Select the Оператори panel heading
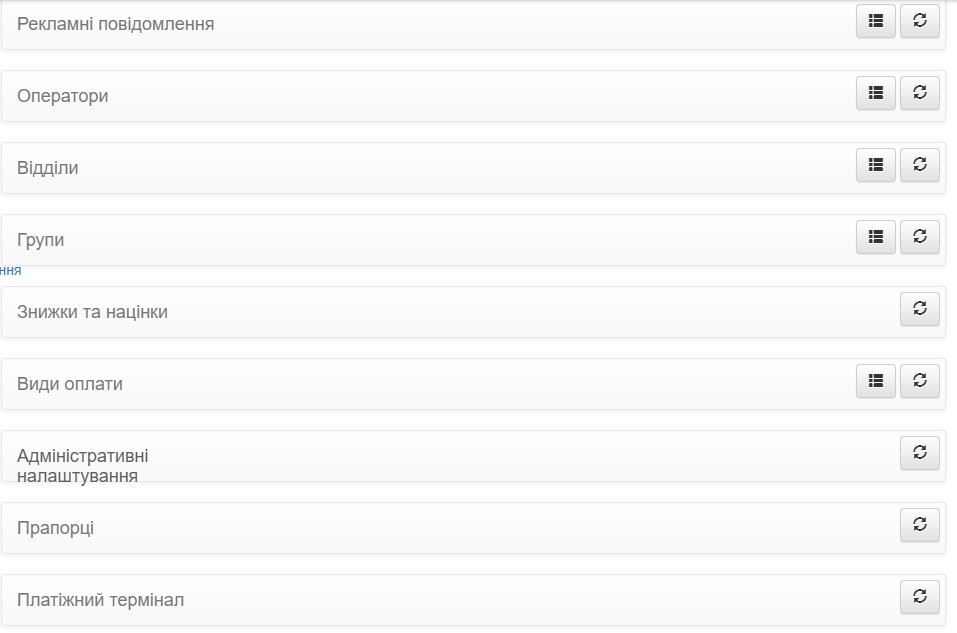Viewport: 957px width, 633px height. [63, 96]
